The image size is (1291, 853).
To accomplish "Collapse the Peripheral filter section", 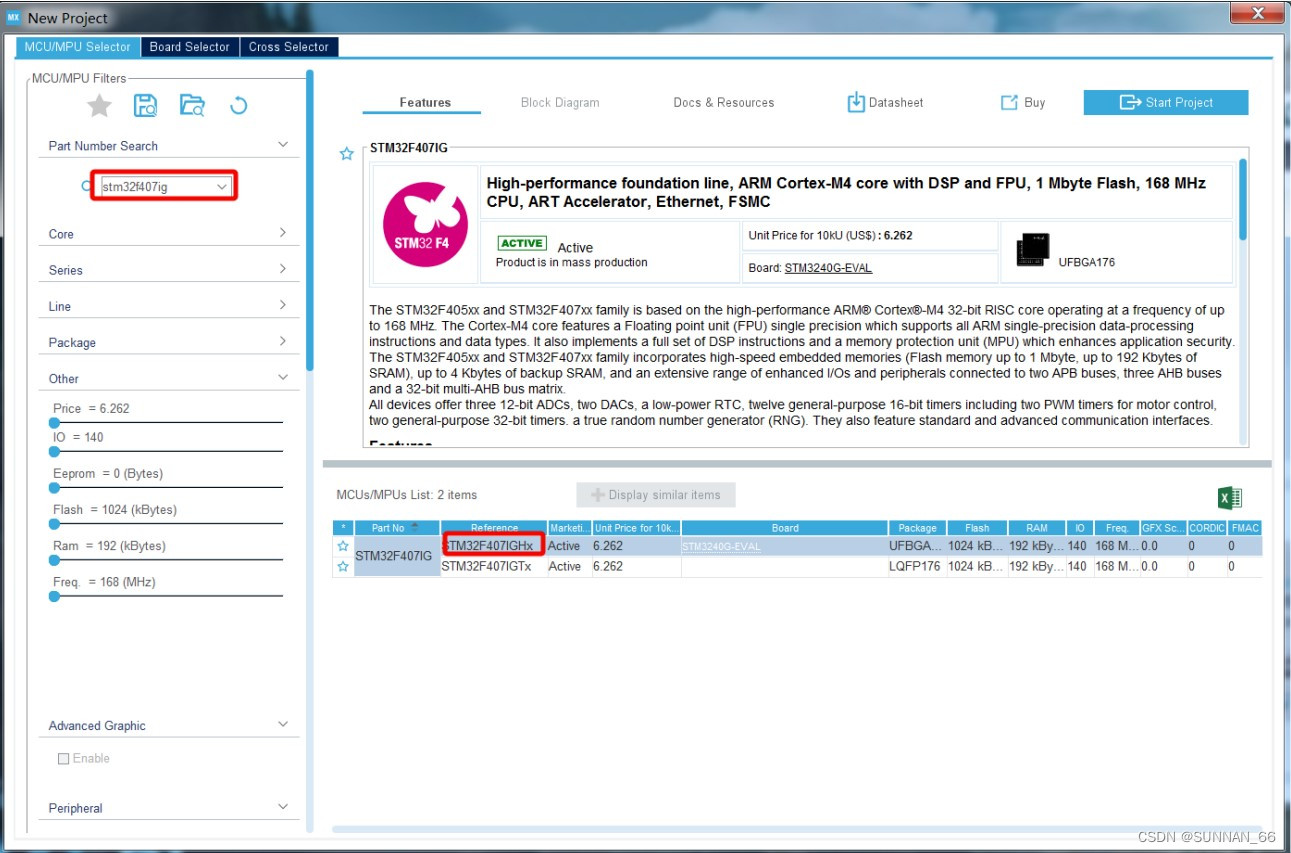I will coord(283,807).
